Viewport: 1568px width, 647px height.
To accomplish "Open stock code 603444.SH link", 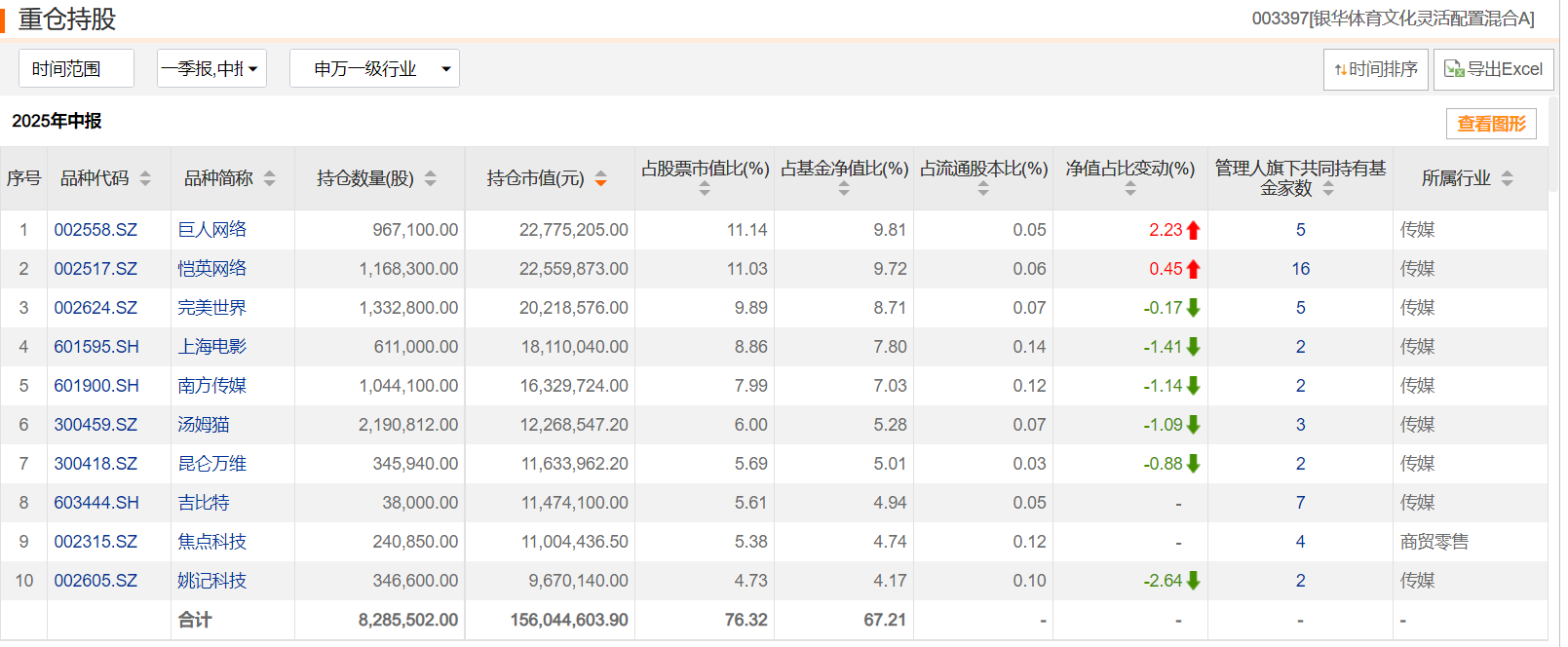I will pos(96,503).
